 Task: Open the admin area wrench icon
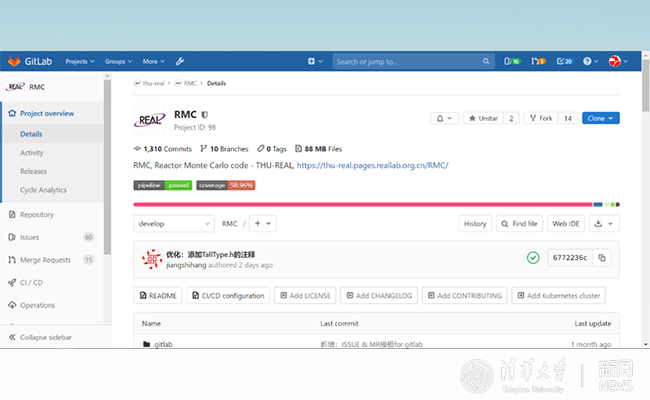[x=180, y=61]
